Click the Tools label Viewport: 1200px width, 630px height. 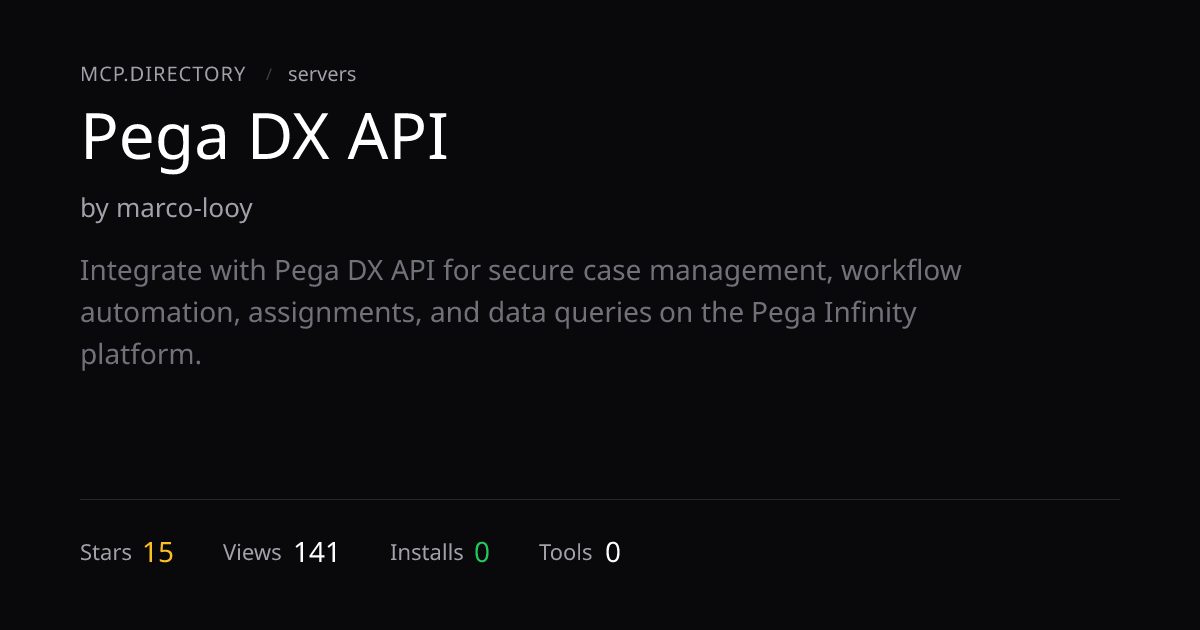(566, 552)
